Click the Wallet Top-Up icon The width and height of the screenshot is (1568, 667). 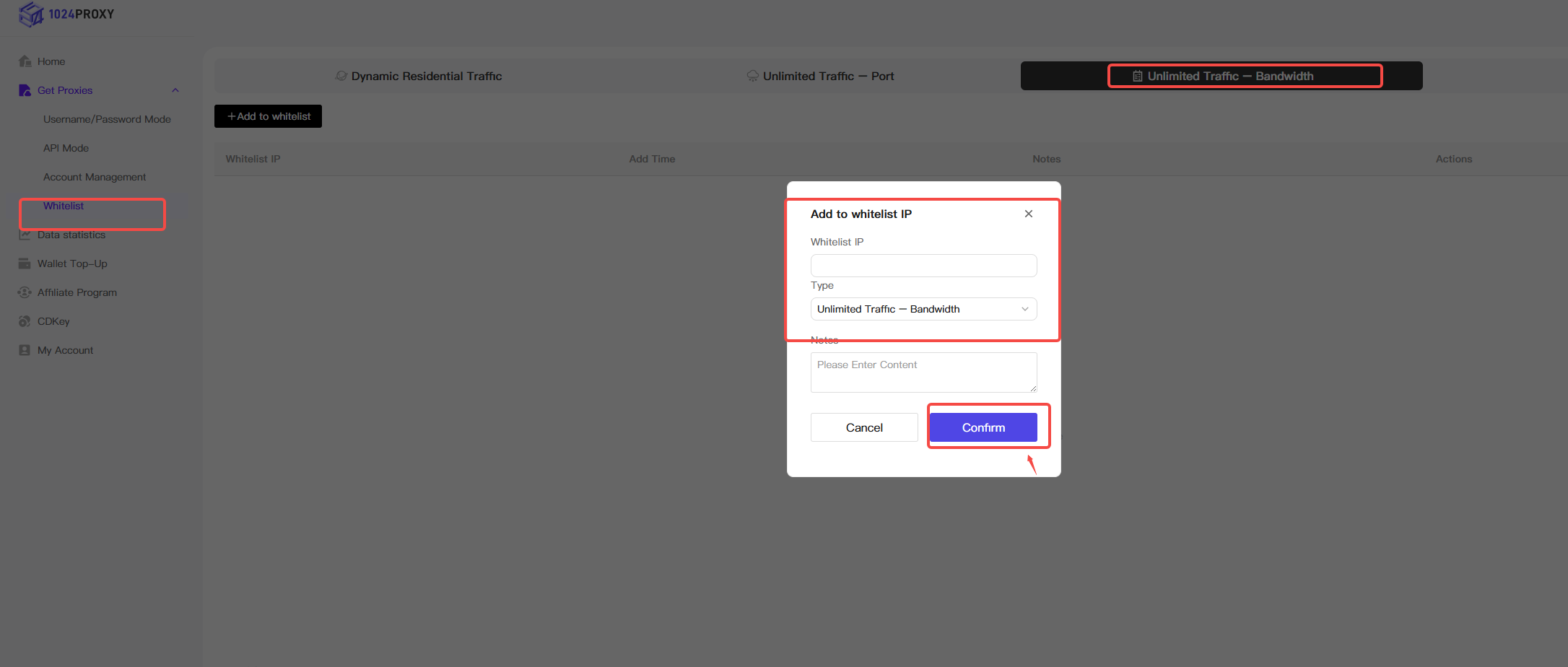coord(25,263)
